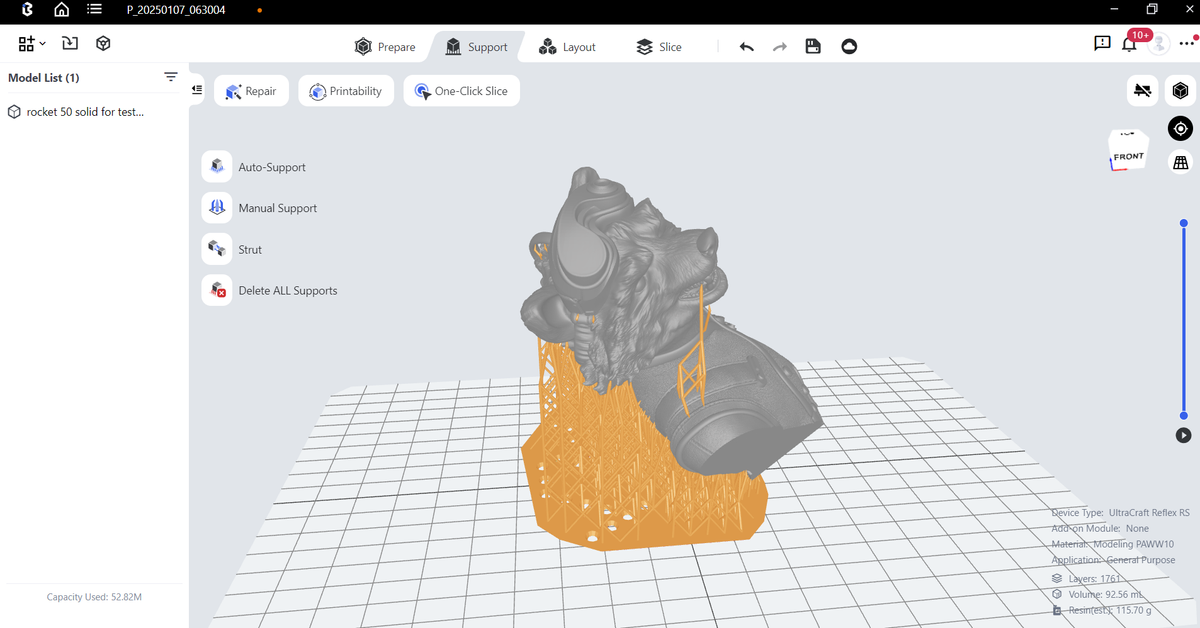Switch to the Layout tab

click(567, 46)
